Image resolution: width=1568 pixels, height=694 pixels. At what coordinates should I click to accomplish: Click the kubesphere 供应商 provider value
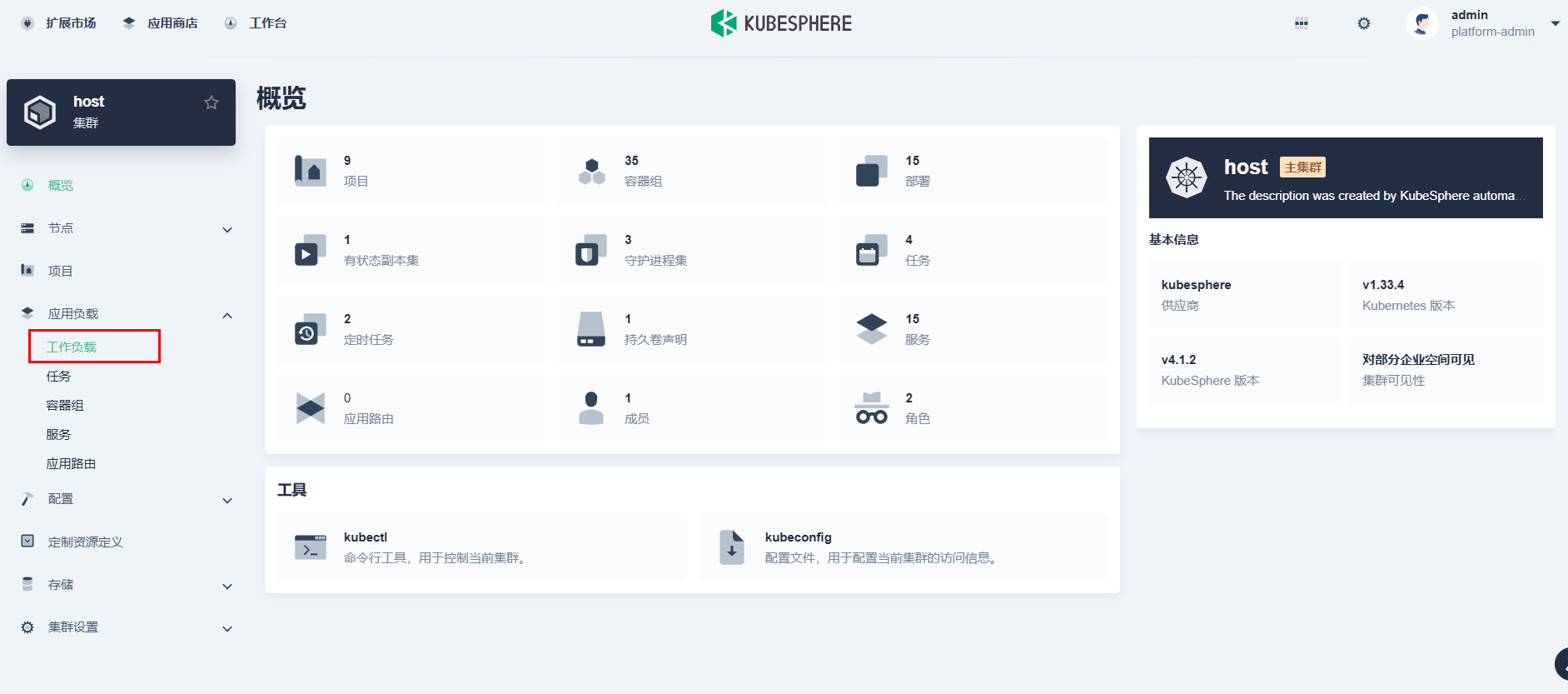pos(1196,285)
